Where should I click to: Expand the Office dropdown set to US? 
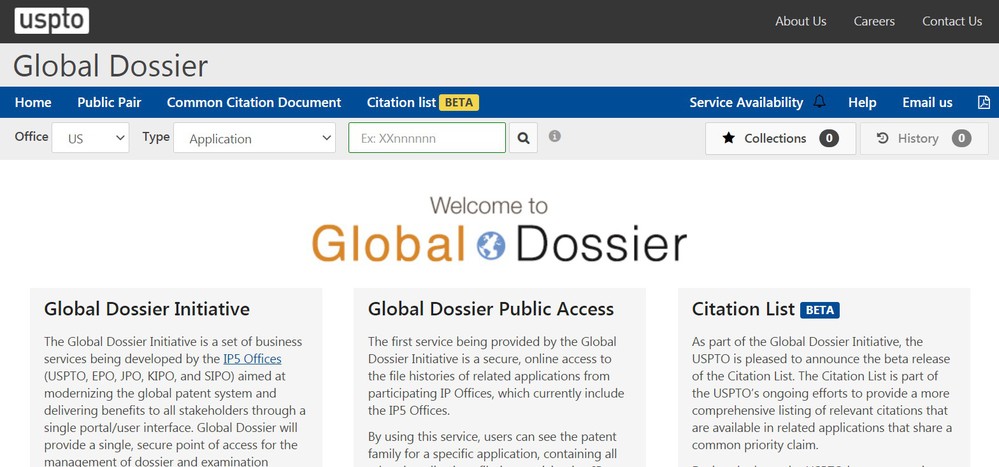point(90,138)
